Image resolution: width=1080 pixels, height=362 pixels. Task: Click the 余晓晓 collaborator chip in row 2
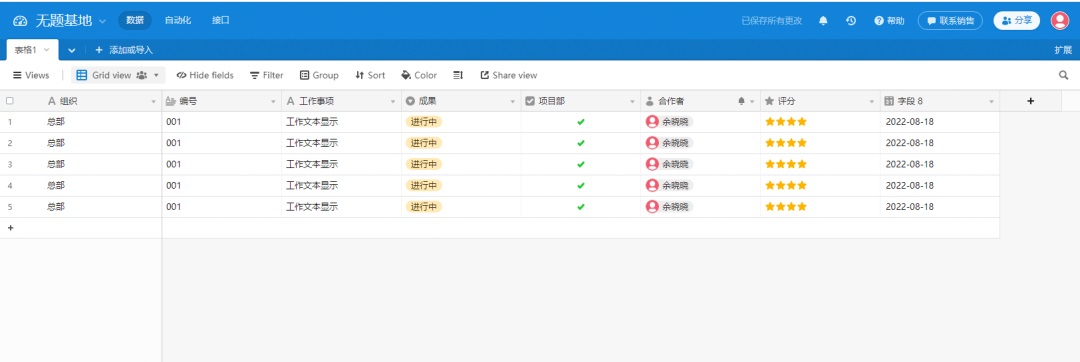(x=669, y=142)
